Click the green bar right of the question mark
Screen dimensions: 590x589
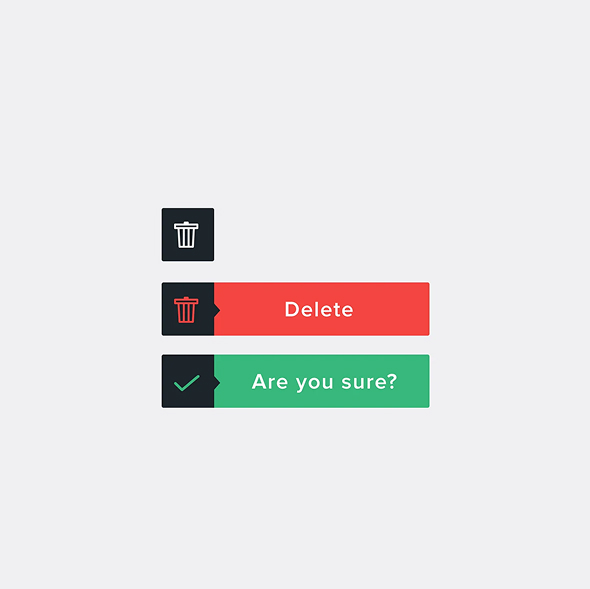pyautogui.click(x=414, y=381)
